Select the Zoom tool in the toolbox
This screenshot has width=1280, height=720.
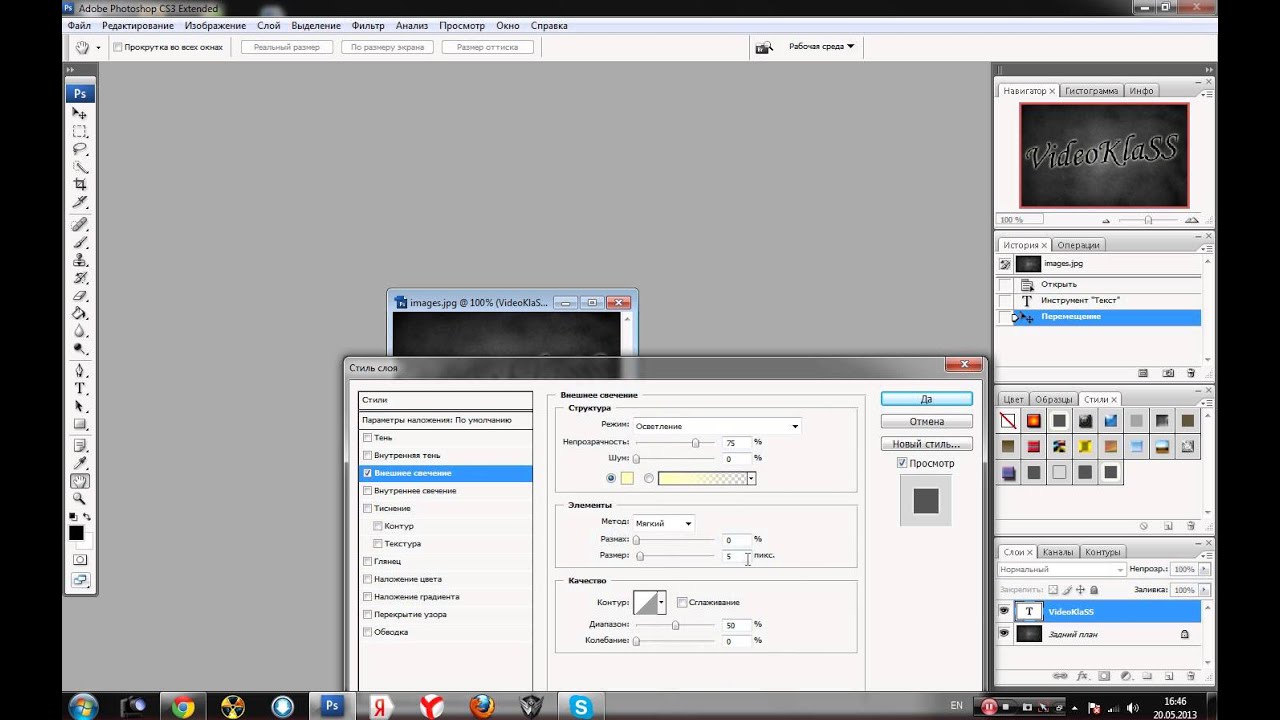[80, 498]
